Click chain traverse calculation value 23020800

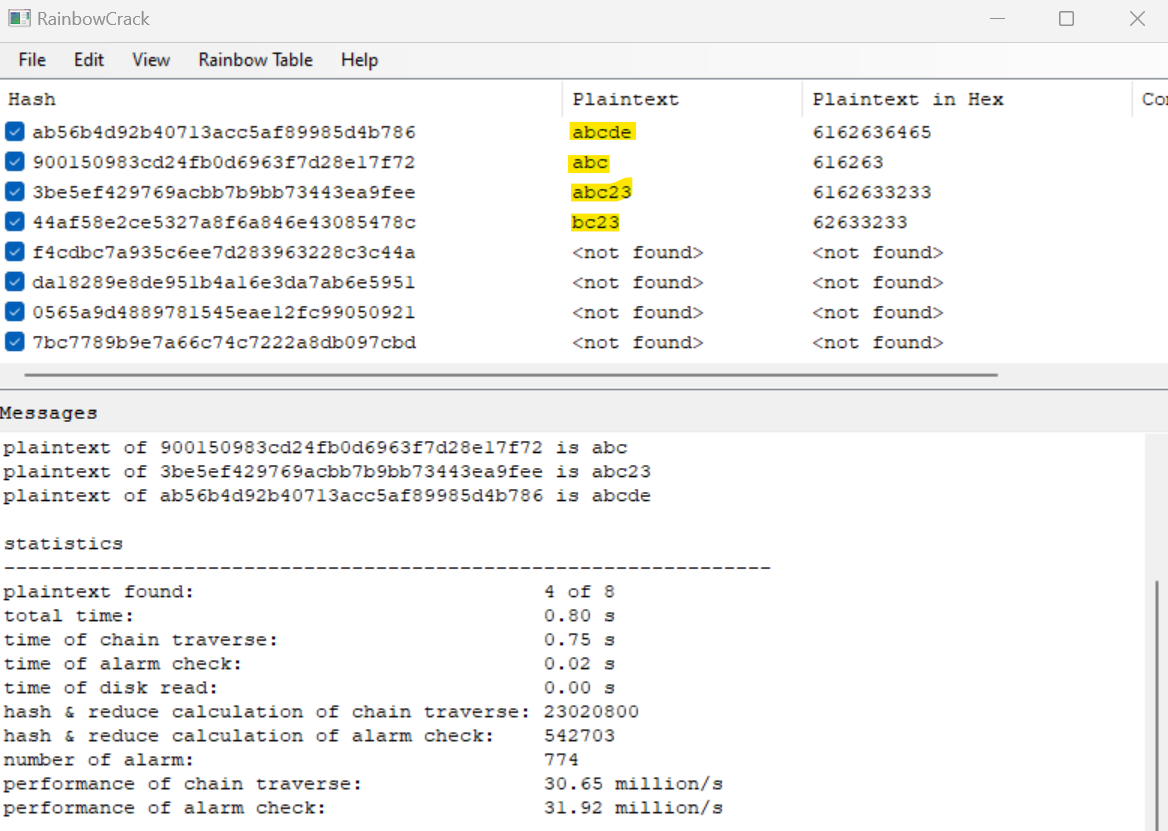[x=591, y=712]
